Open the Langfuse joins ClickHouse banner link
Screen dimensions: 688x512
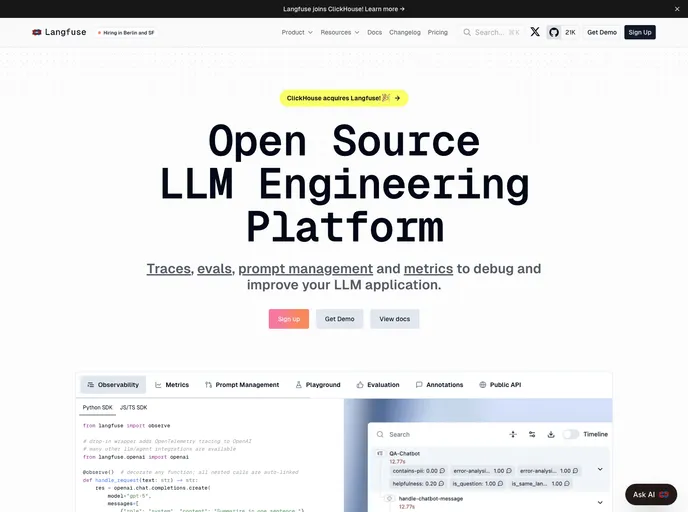point(344,9)
